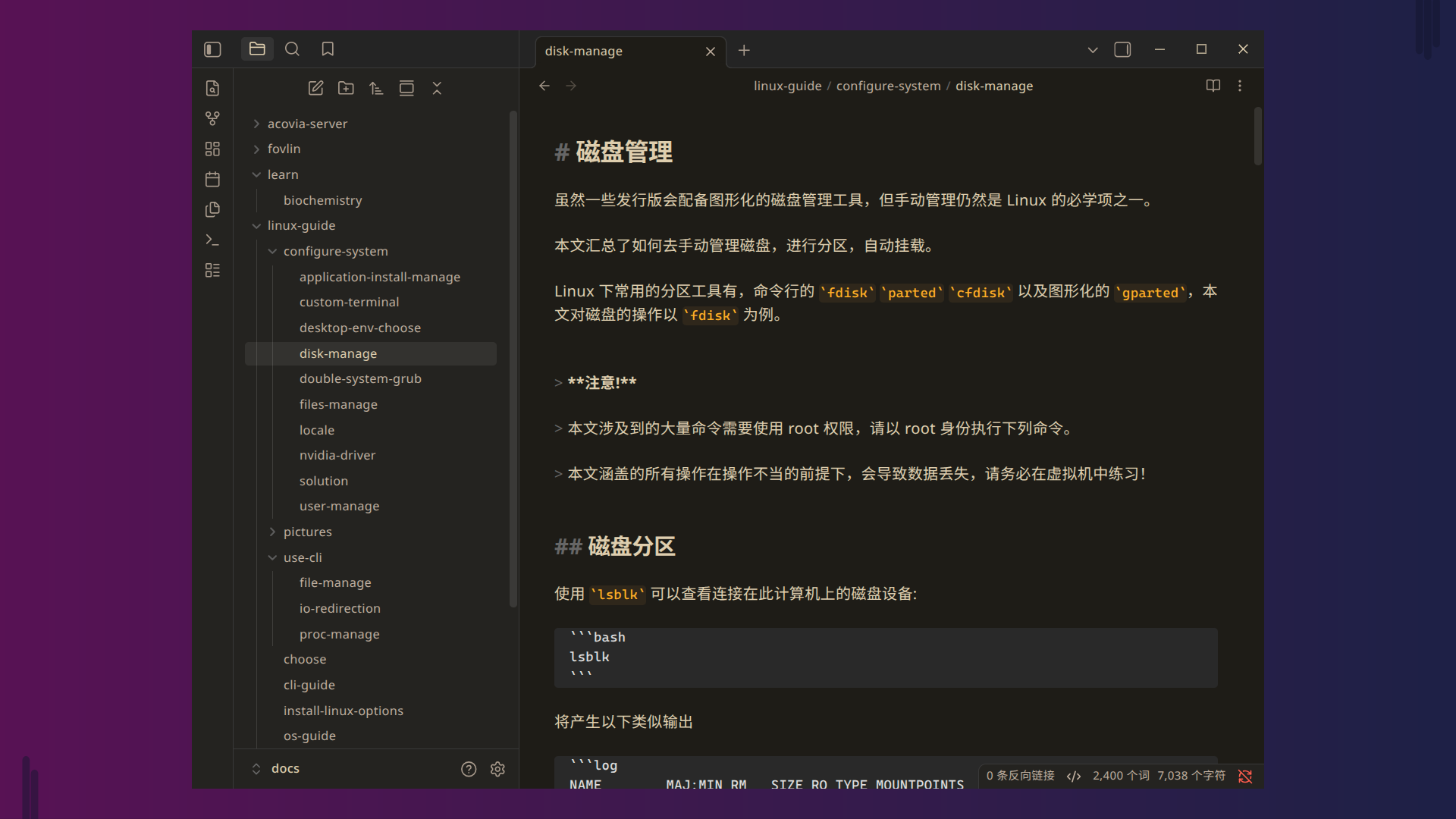Click the last ribbon list icon
The image size is (1456, 819).
pos(212,271)
